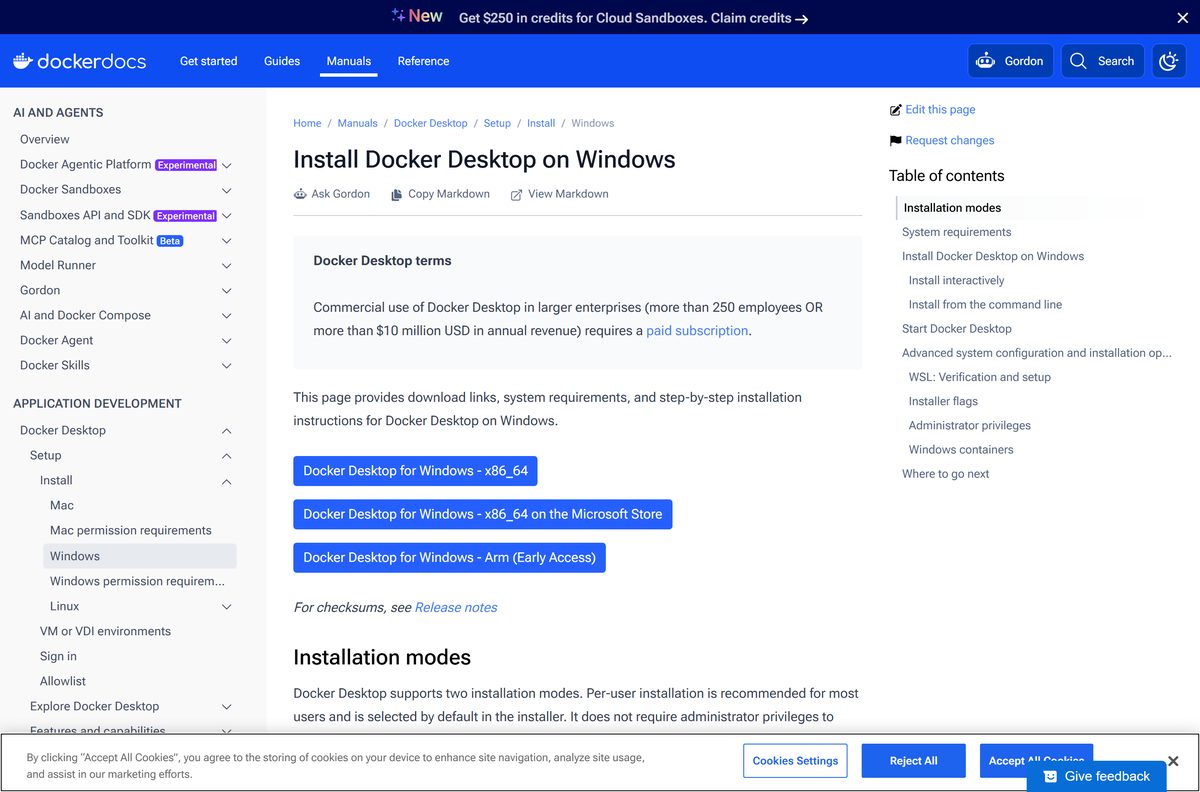Collapse Install sidebar section
The image size is (1200, 792).
pyautogui.click(x=227, y=481)
